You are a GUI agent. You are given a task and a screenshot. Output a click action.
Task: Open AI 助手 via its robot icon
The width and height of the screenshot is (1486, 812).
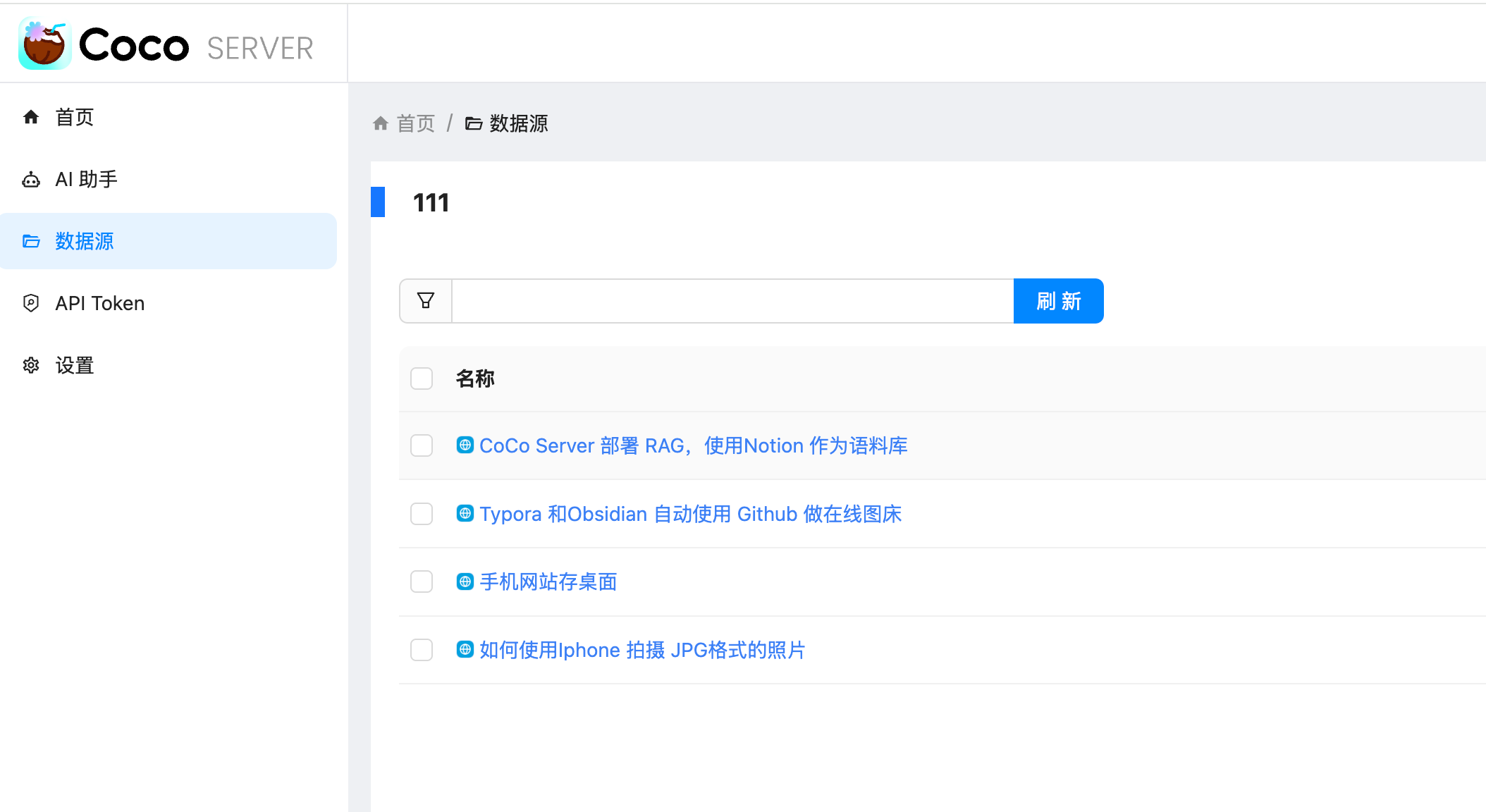(x=31, y=180)
